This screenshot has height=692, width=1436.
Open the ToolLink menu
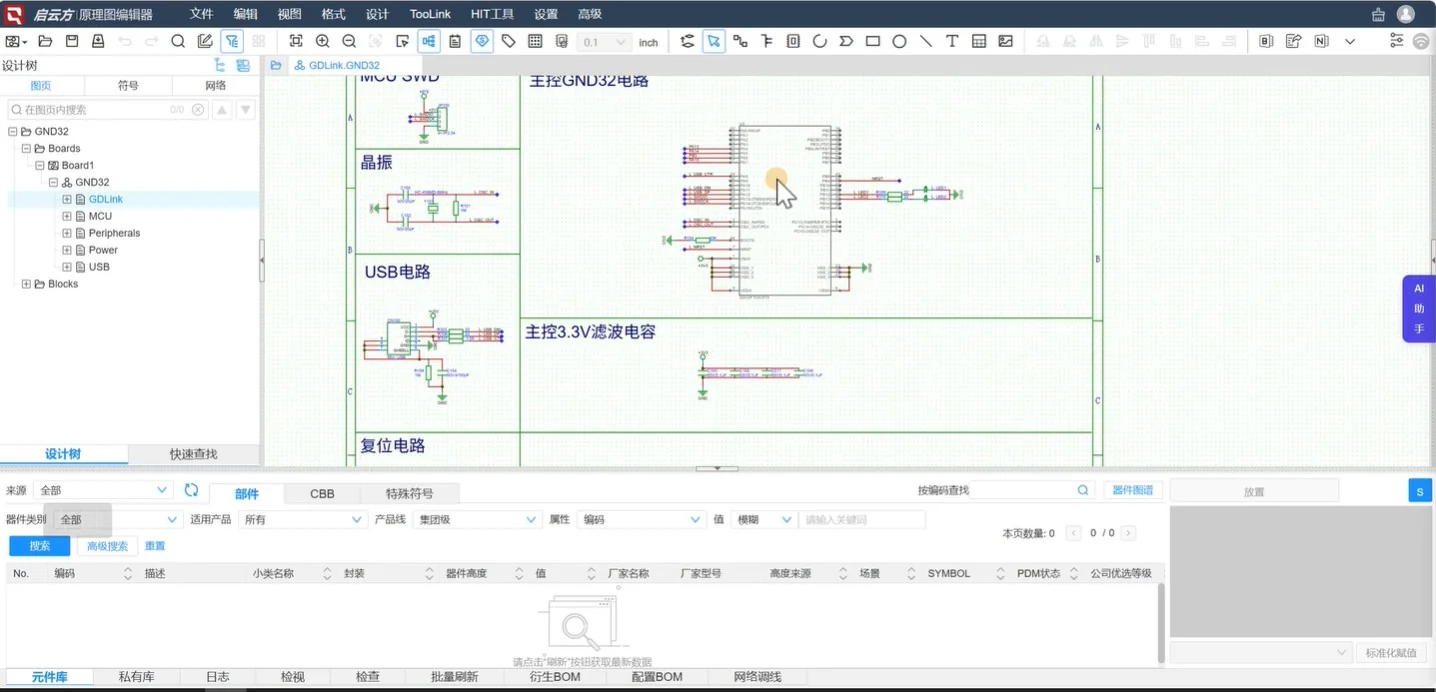[429, 13]
